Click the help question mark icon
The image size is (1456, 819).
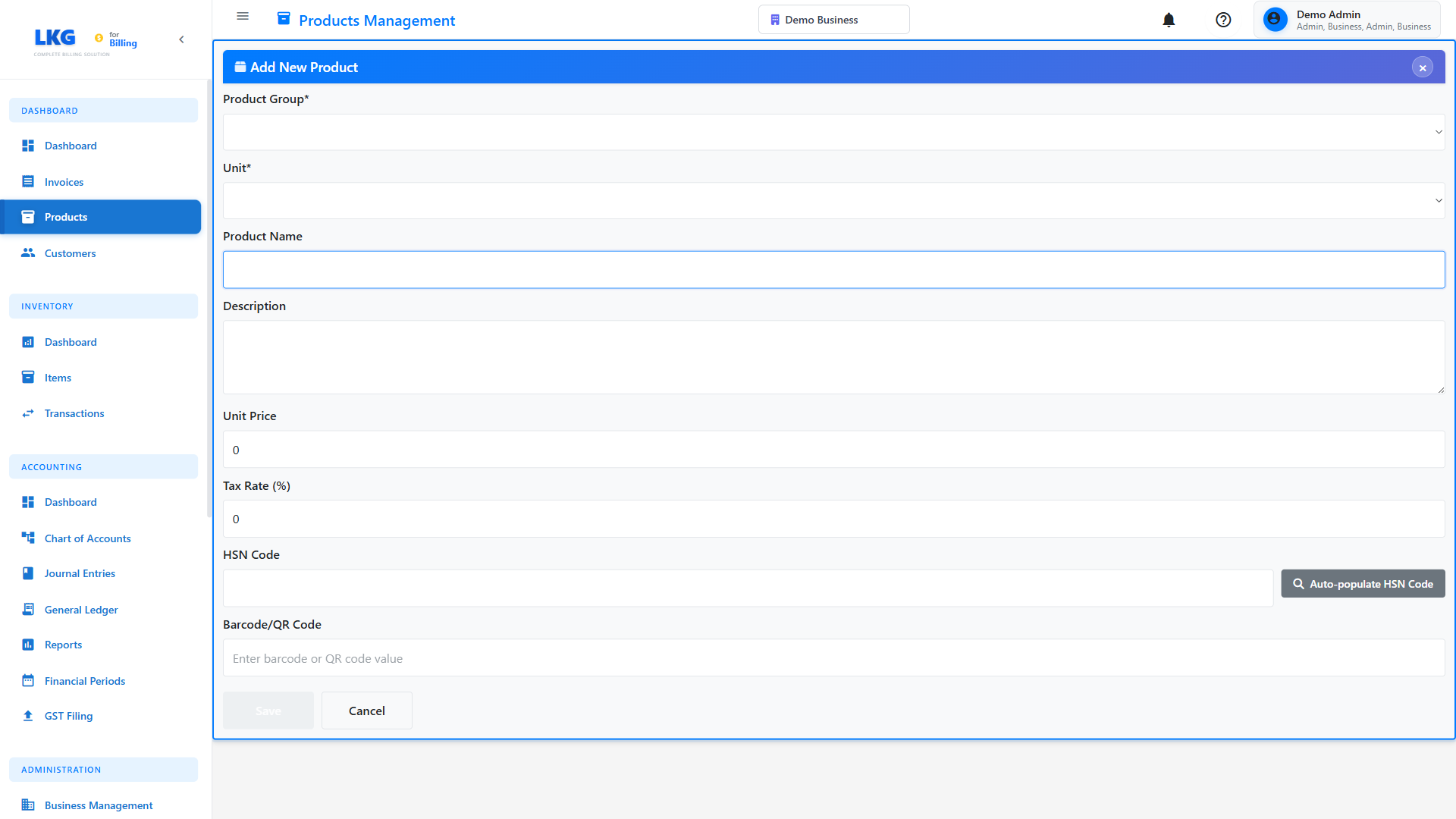click(x=1223, y=20)
